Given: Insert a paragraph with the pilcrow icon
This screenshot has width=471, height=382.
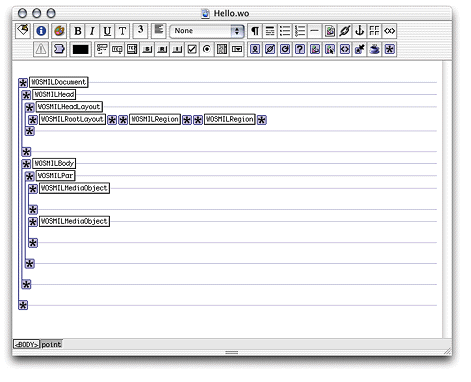Looking at the screenshot, I should coord(255,31).
